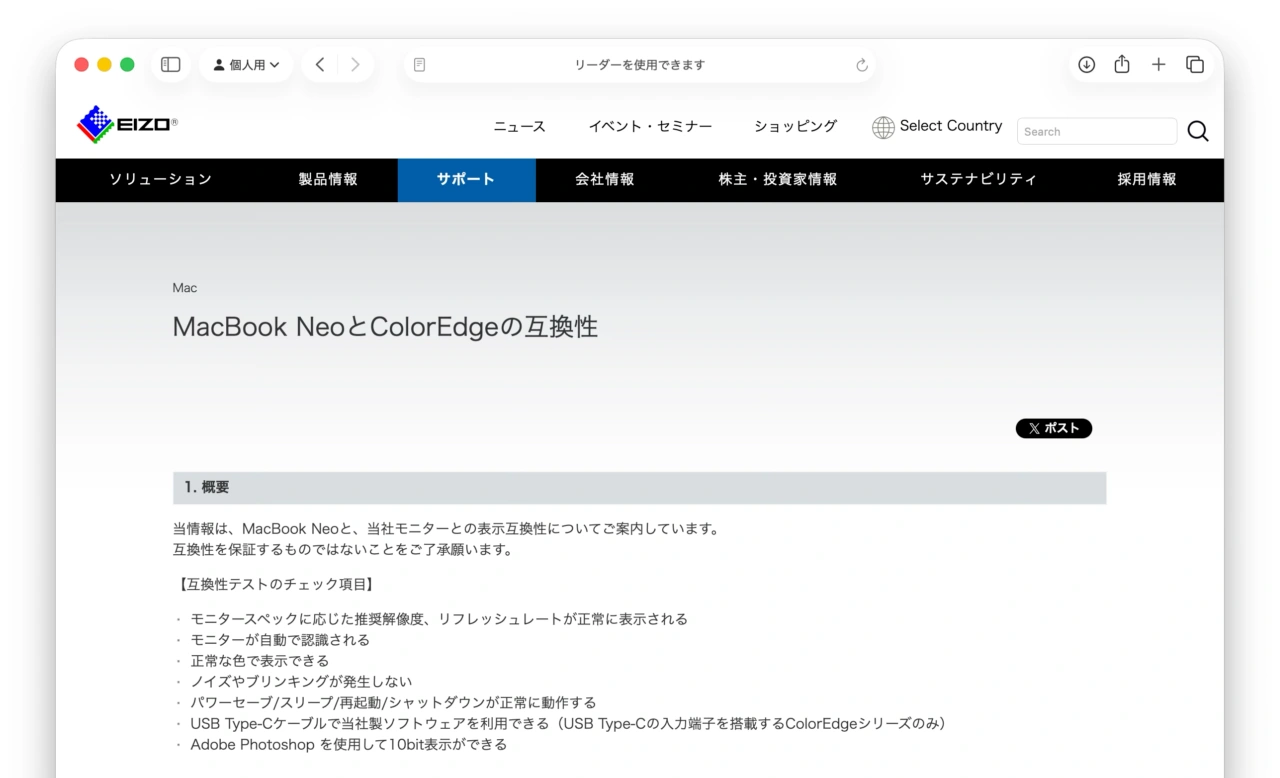Go forward with the right chevron
This screenshot has height=778, width=1280.
tap(355, 65)
